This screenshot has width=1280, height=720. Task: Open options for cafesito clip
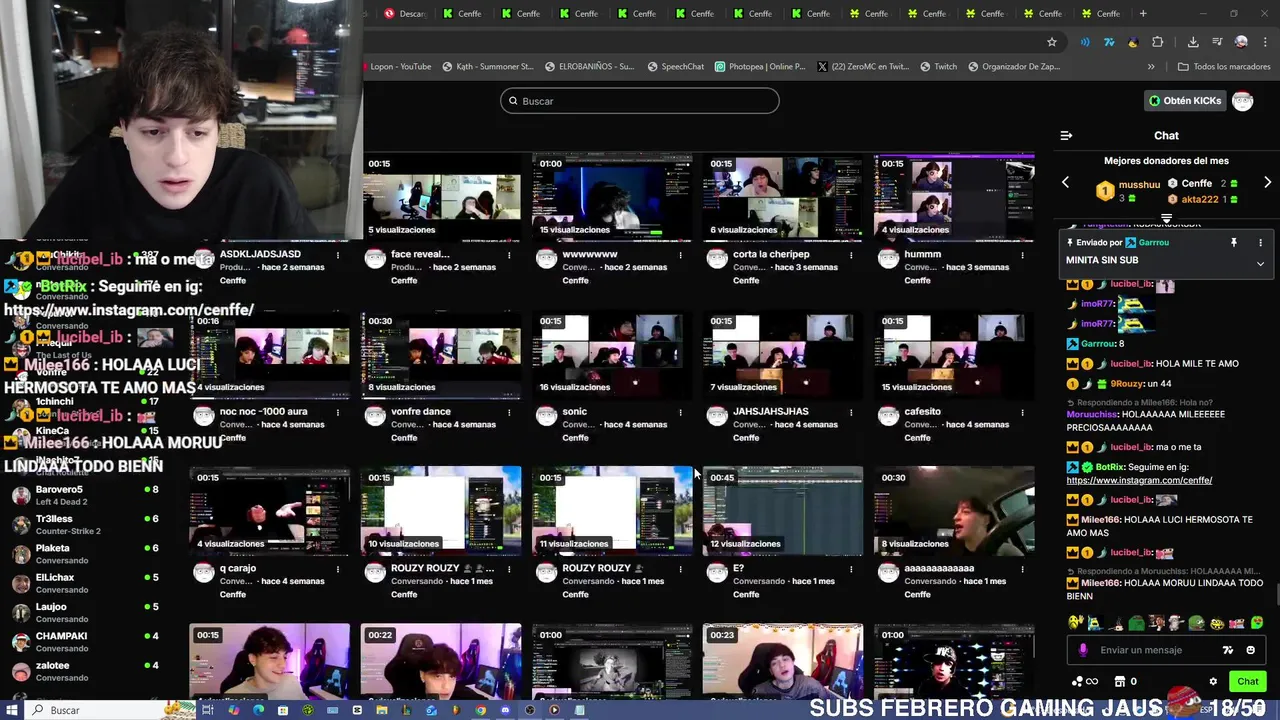click(1022, 412)
